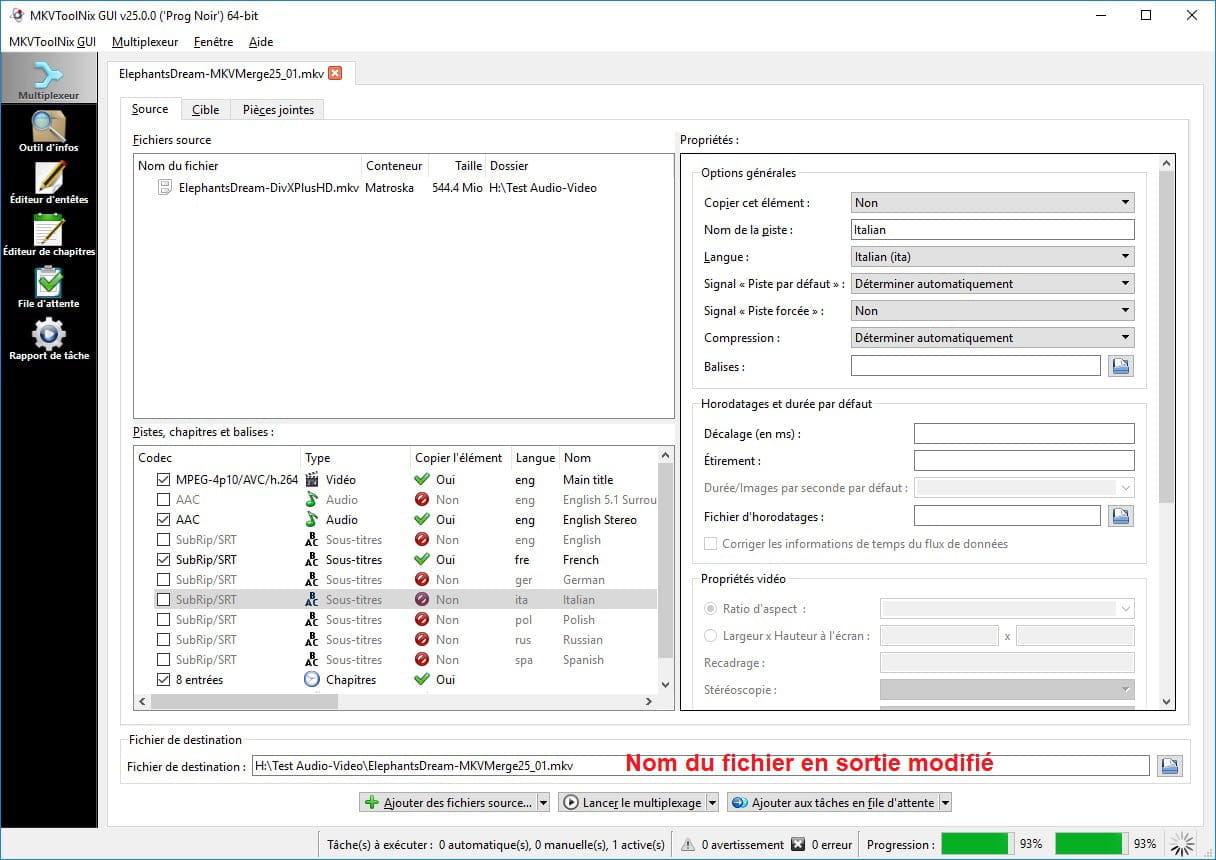Uncheck the 8 entrées chapters checkbox
This screenshot has height=860, width=1216.
pyautogui.click(x=163, y=680)
